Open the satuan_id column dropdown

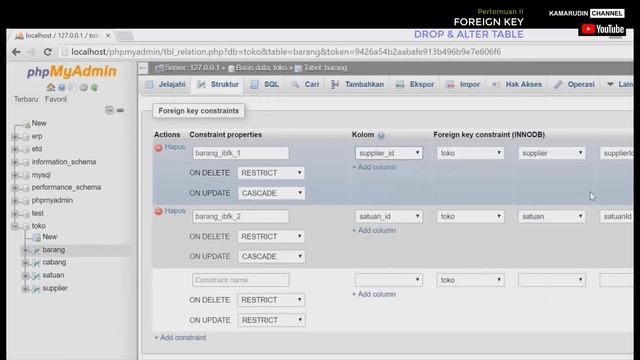389,216
